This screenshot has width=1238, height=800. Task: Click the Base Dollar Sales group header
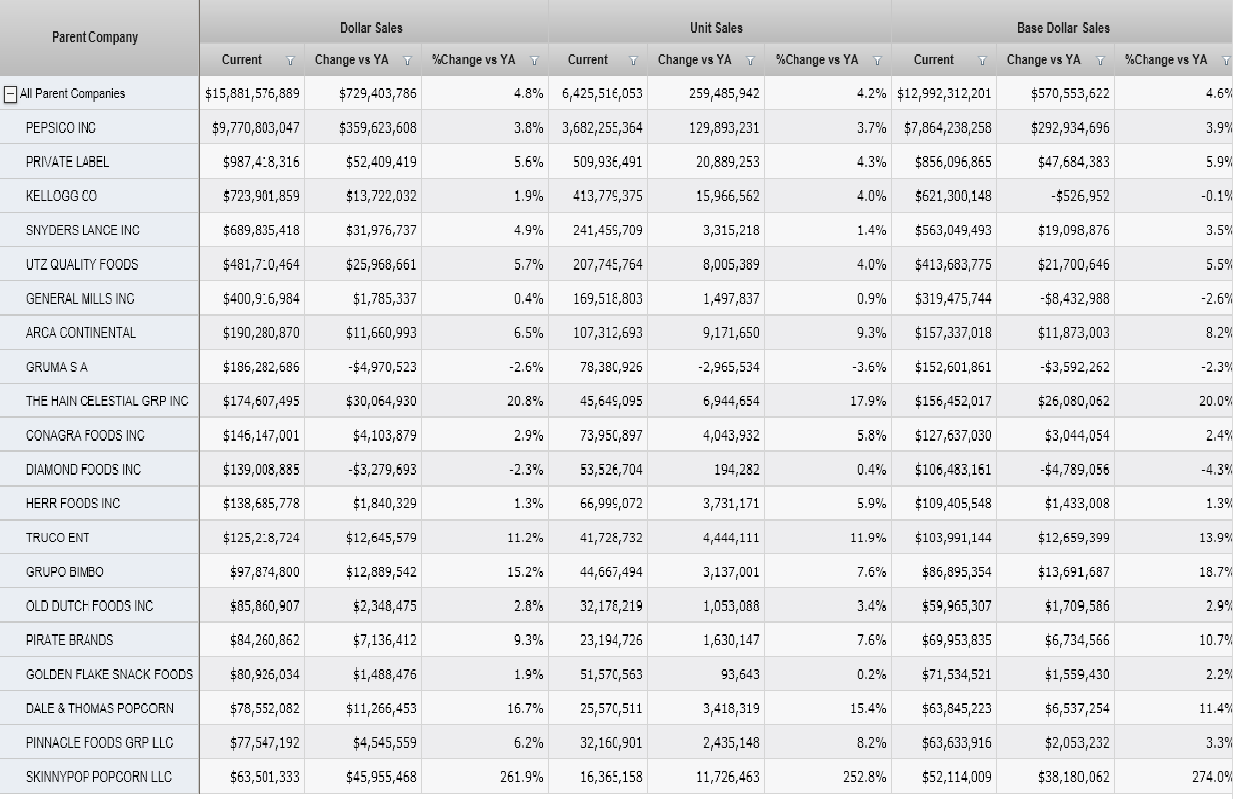point(1063,27)
